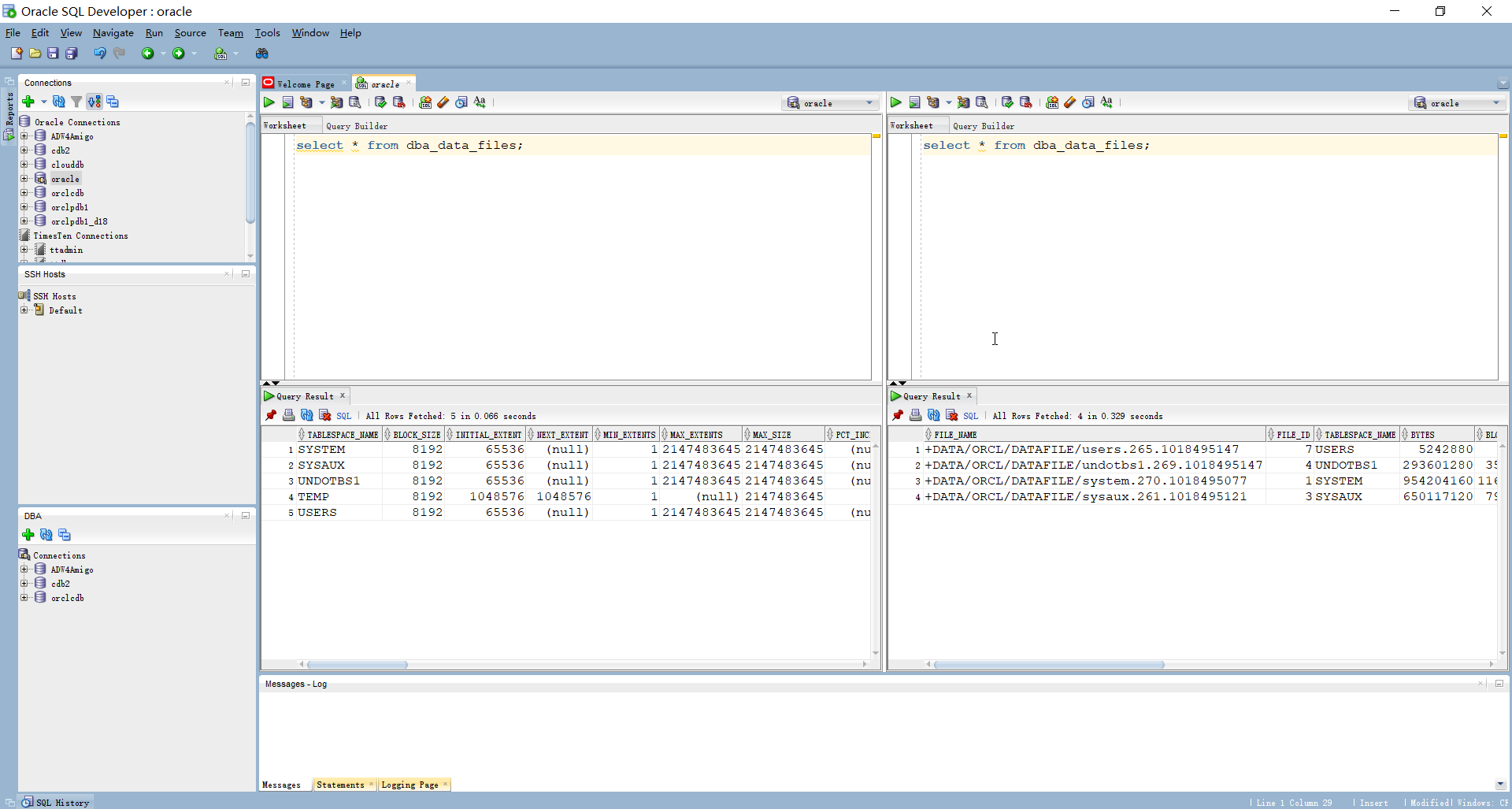Expand the oracle connection in Connections panel
This screenshot has height=809, width=1512.
click(24, 179)
